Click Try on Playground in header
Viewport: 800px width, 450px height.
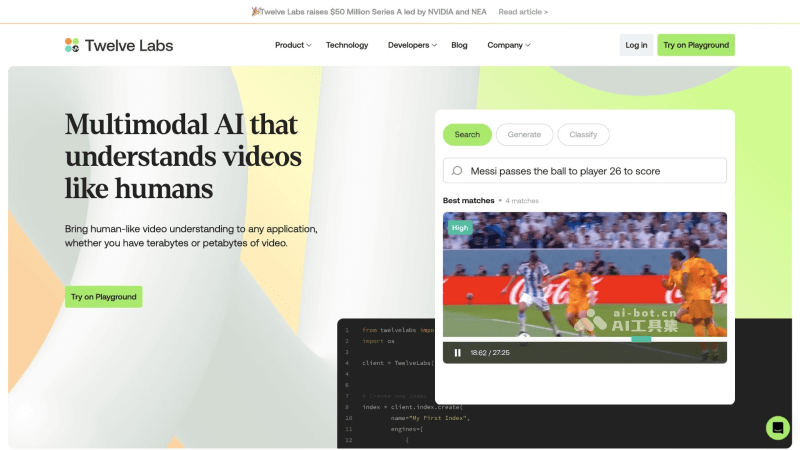point(696,45)
